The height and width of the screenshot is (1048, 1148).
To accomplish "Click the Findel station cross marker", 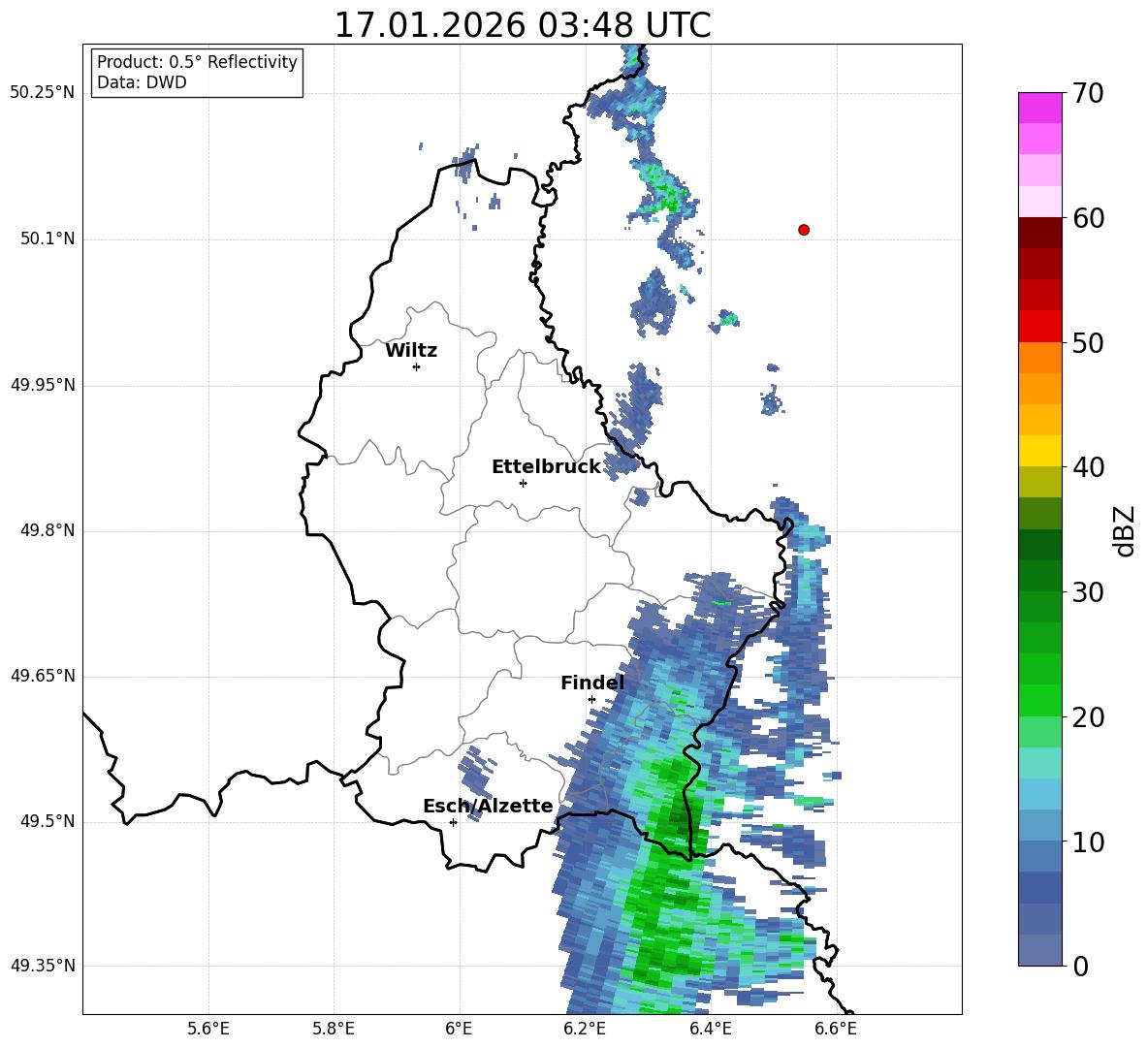I will [x=591, y=700].
